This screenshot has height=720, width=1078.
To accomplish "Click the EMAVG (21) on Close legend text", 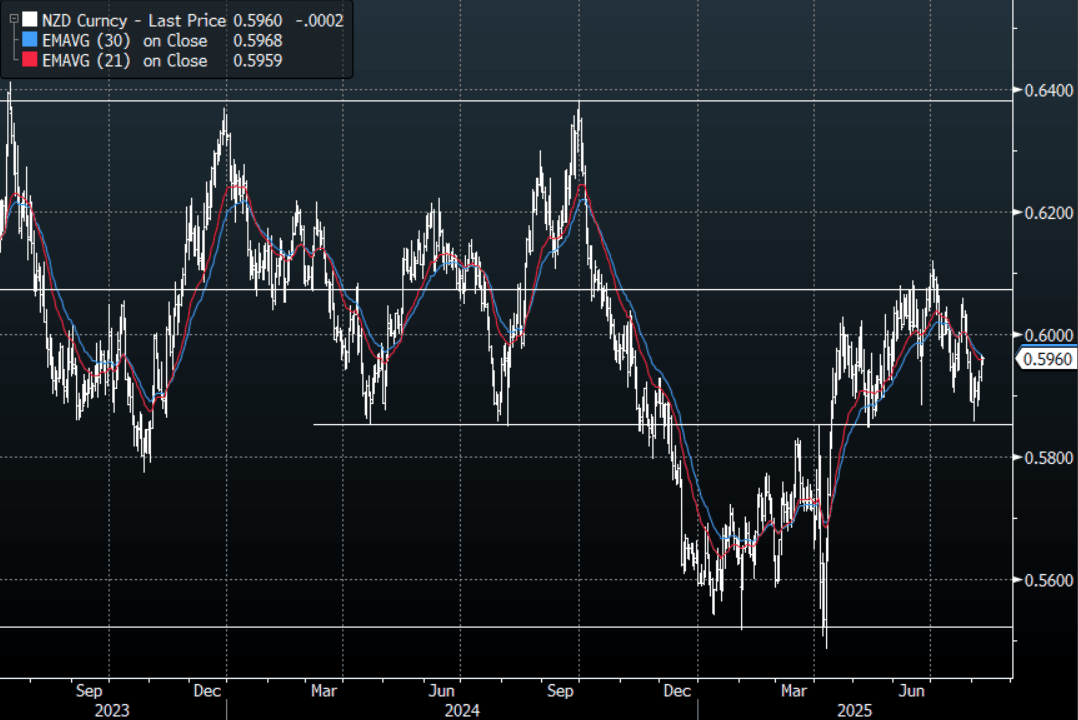I will (x=125, y=61).
